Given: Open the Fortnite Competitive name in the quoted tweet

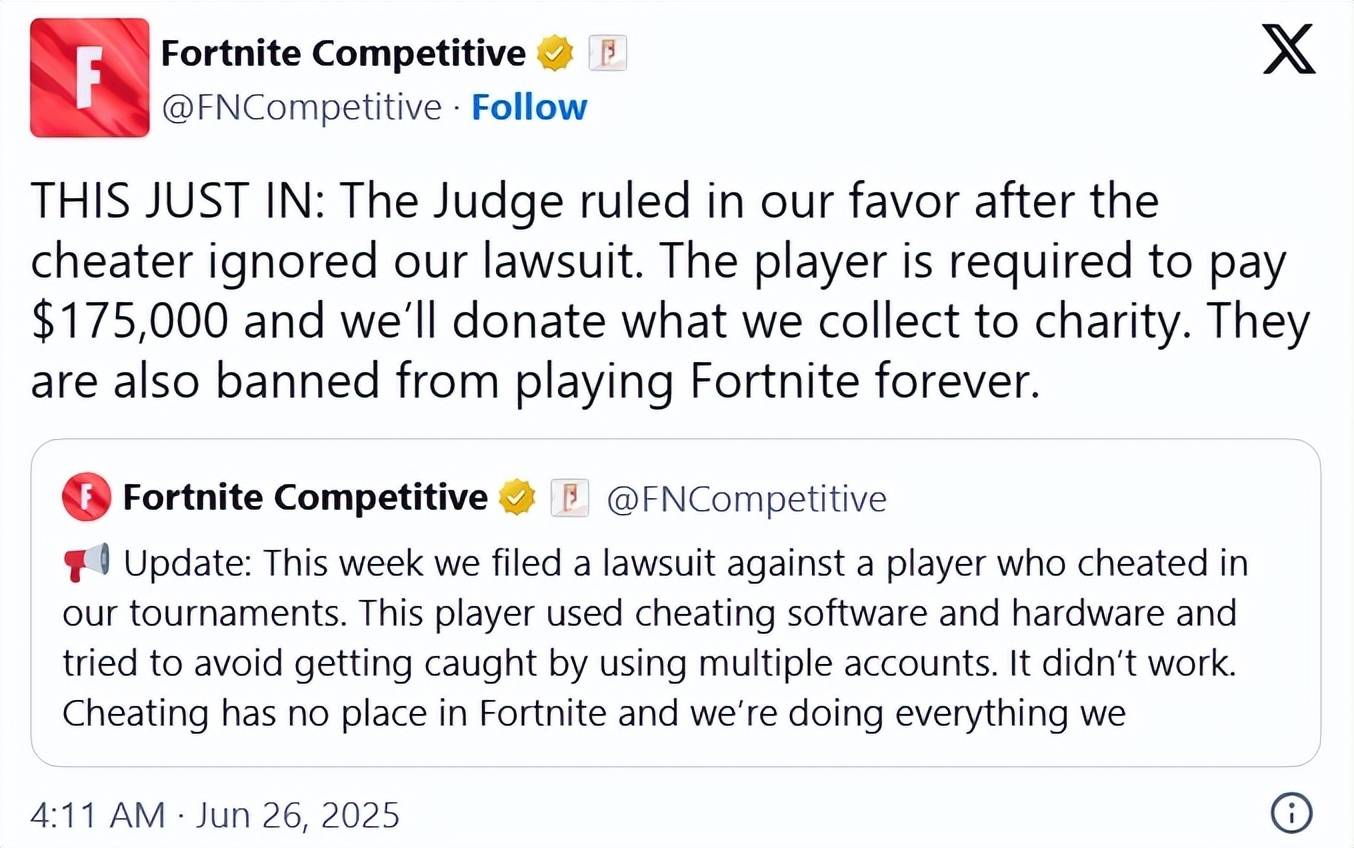Looking at the screenshot, I should 305,497.
